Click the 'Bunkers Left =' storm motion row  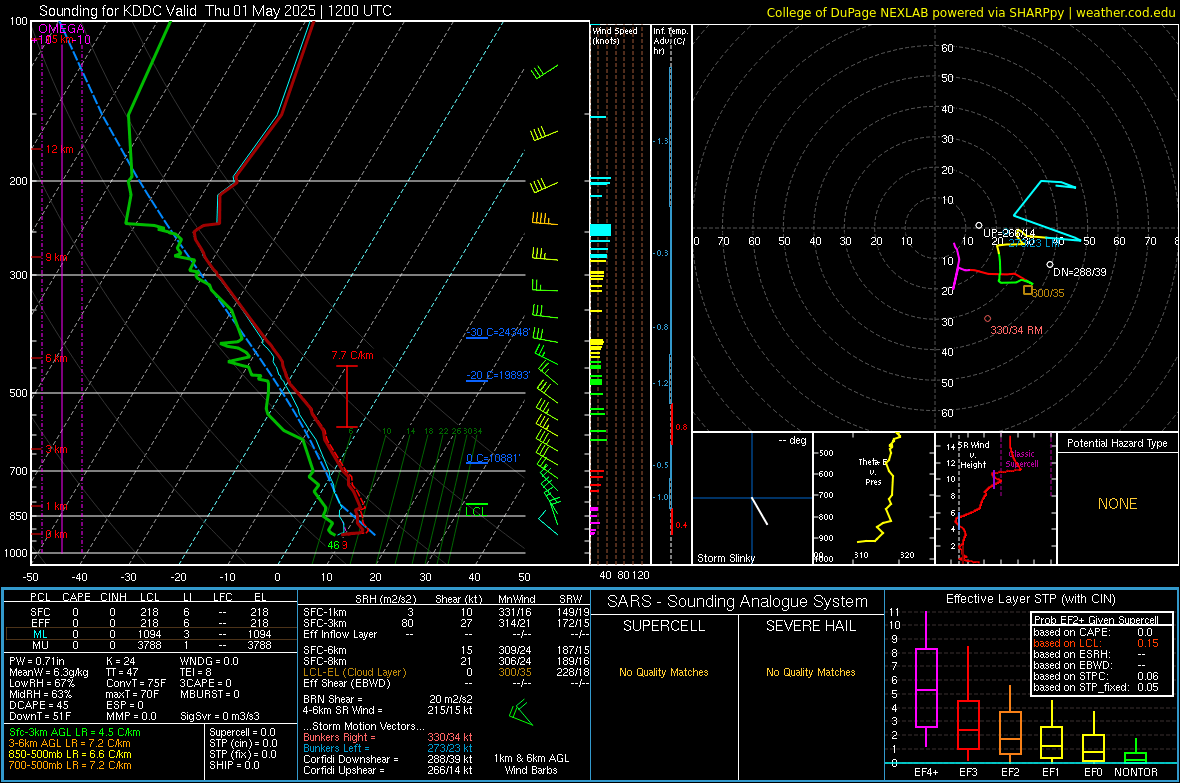[388, 748]
